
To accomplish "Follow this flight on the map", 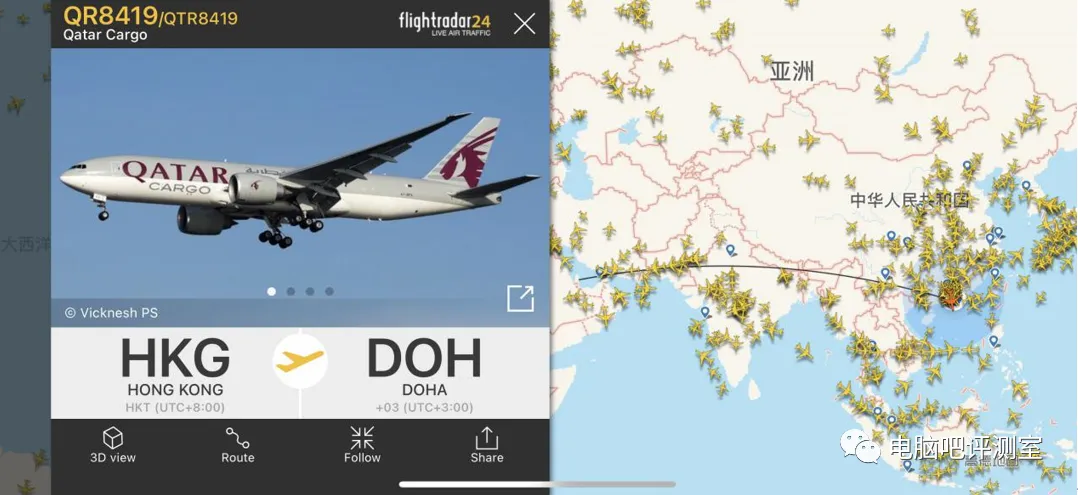I will tap(362, 445).
